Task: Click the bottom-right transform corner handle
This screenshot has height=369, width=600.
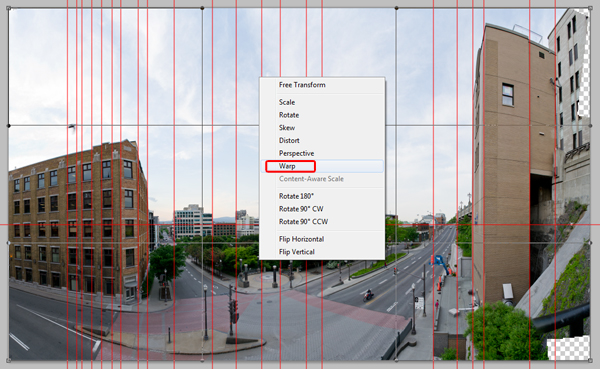Action: (x=590, y=360)
